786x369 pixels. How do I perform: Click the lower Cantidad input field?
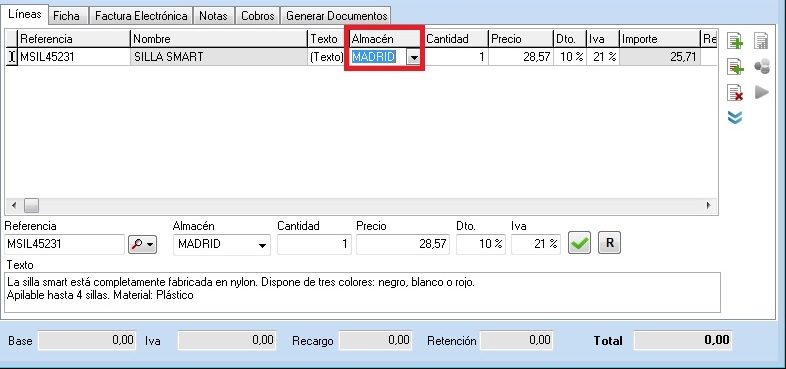[x=314, y=244]
